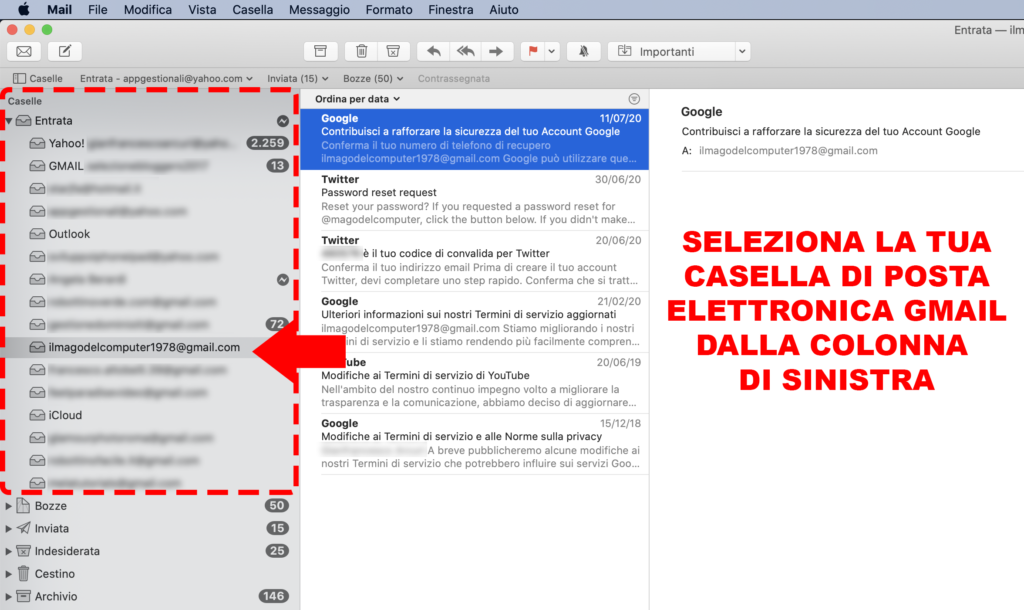Select the iCloud inbox

click(x=148, y=415)
